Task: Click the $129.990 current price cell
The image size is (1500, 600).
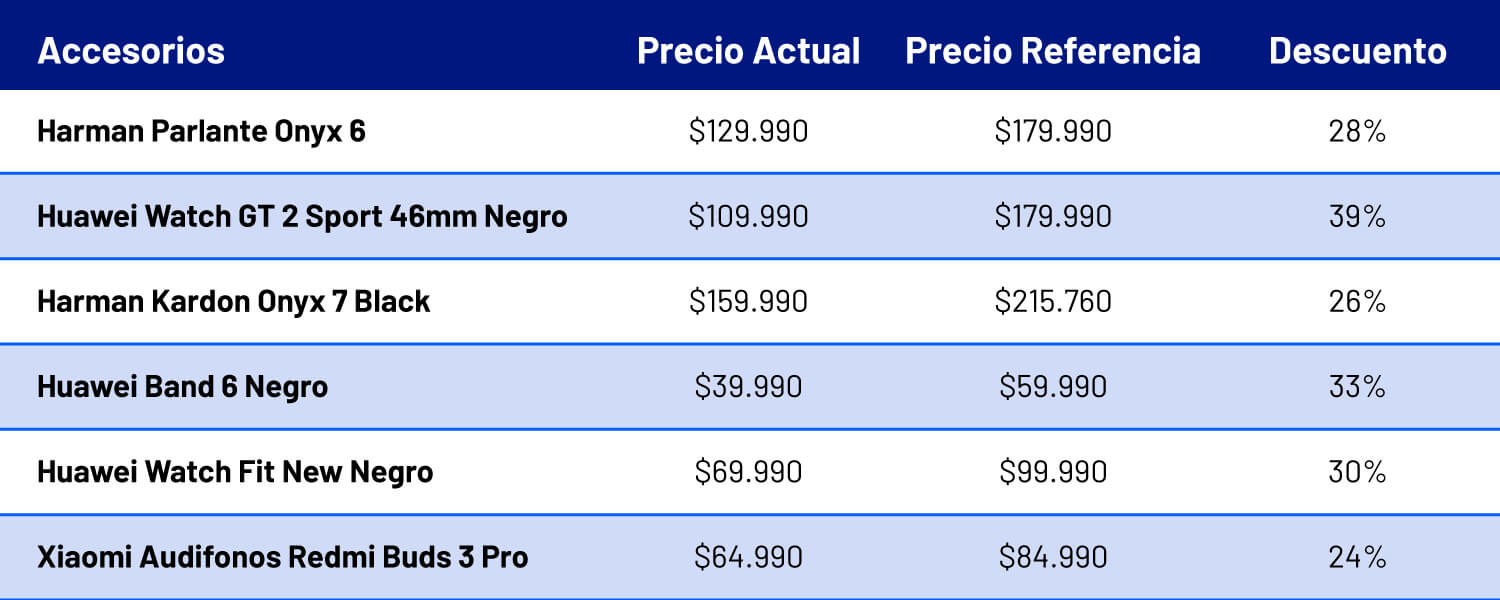Action: pos(748,131)
